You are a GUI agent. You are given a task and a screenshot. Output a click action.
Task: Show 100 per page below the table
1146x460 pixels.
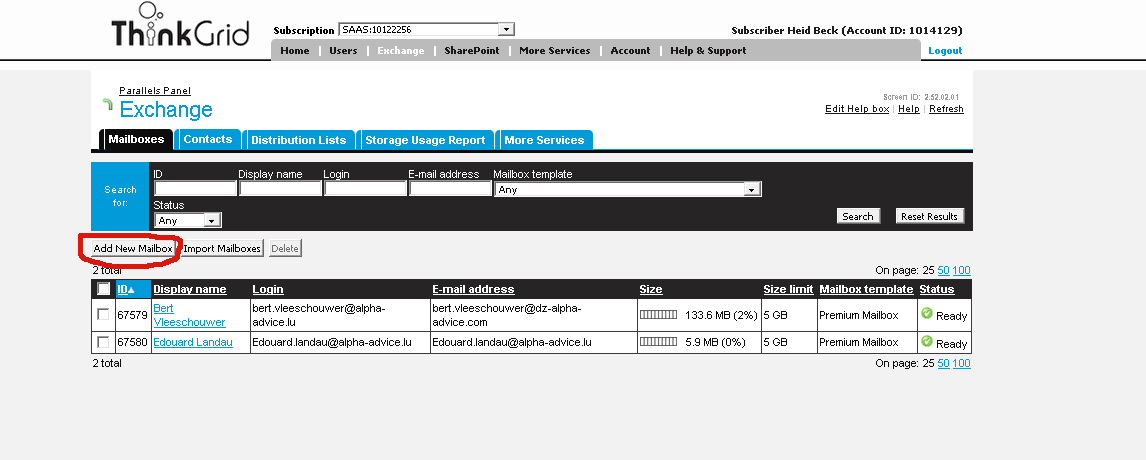961,363
